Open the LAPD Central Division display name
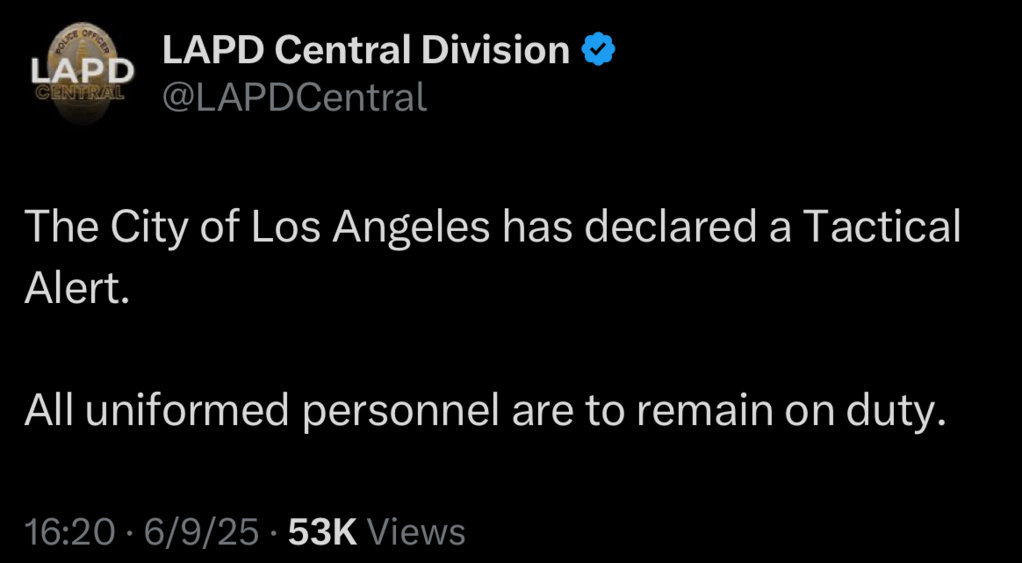The width and height of the screenshot is (1022, 563). 366,50
